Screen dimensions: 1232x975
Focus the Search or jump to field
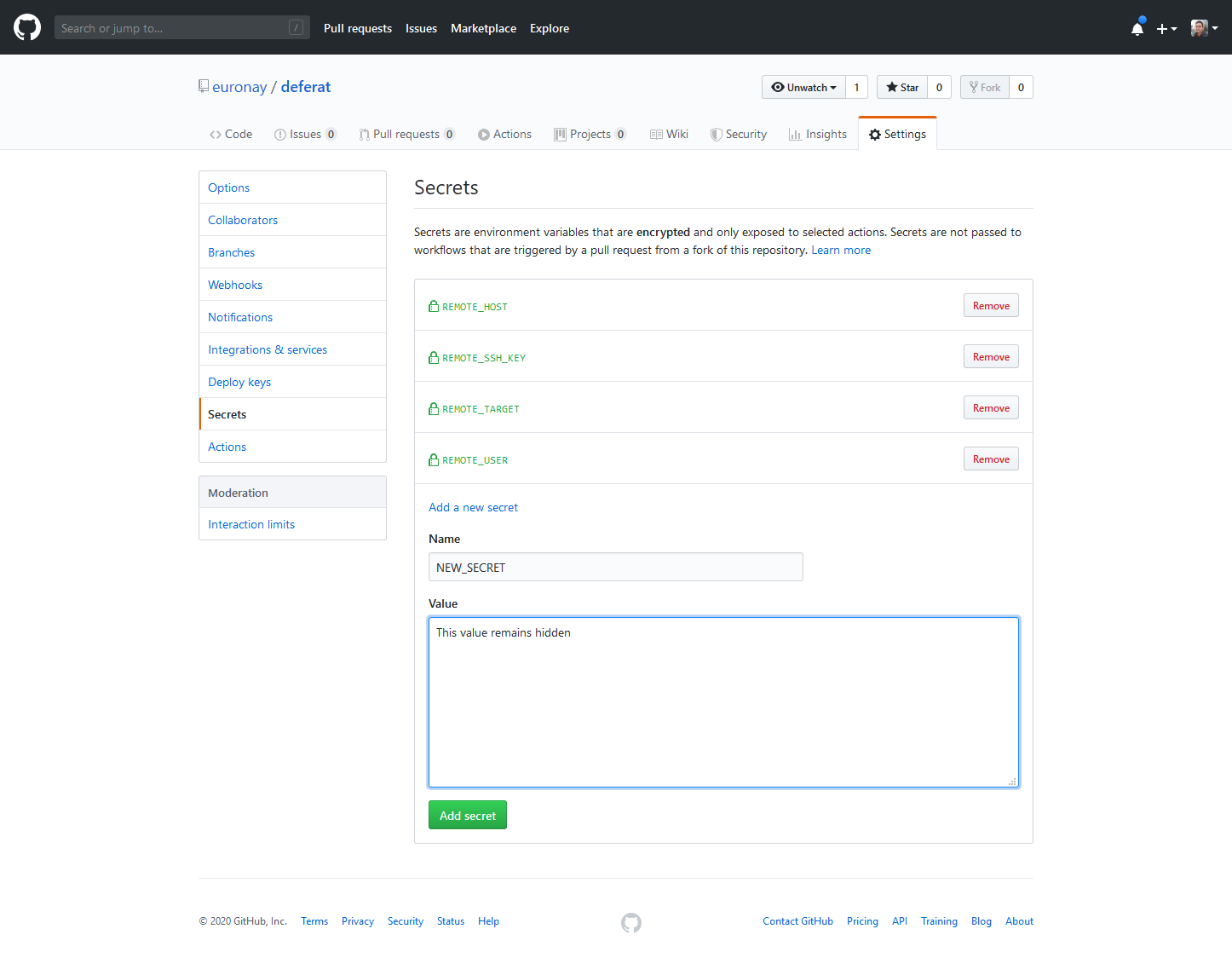(182, 27)
